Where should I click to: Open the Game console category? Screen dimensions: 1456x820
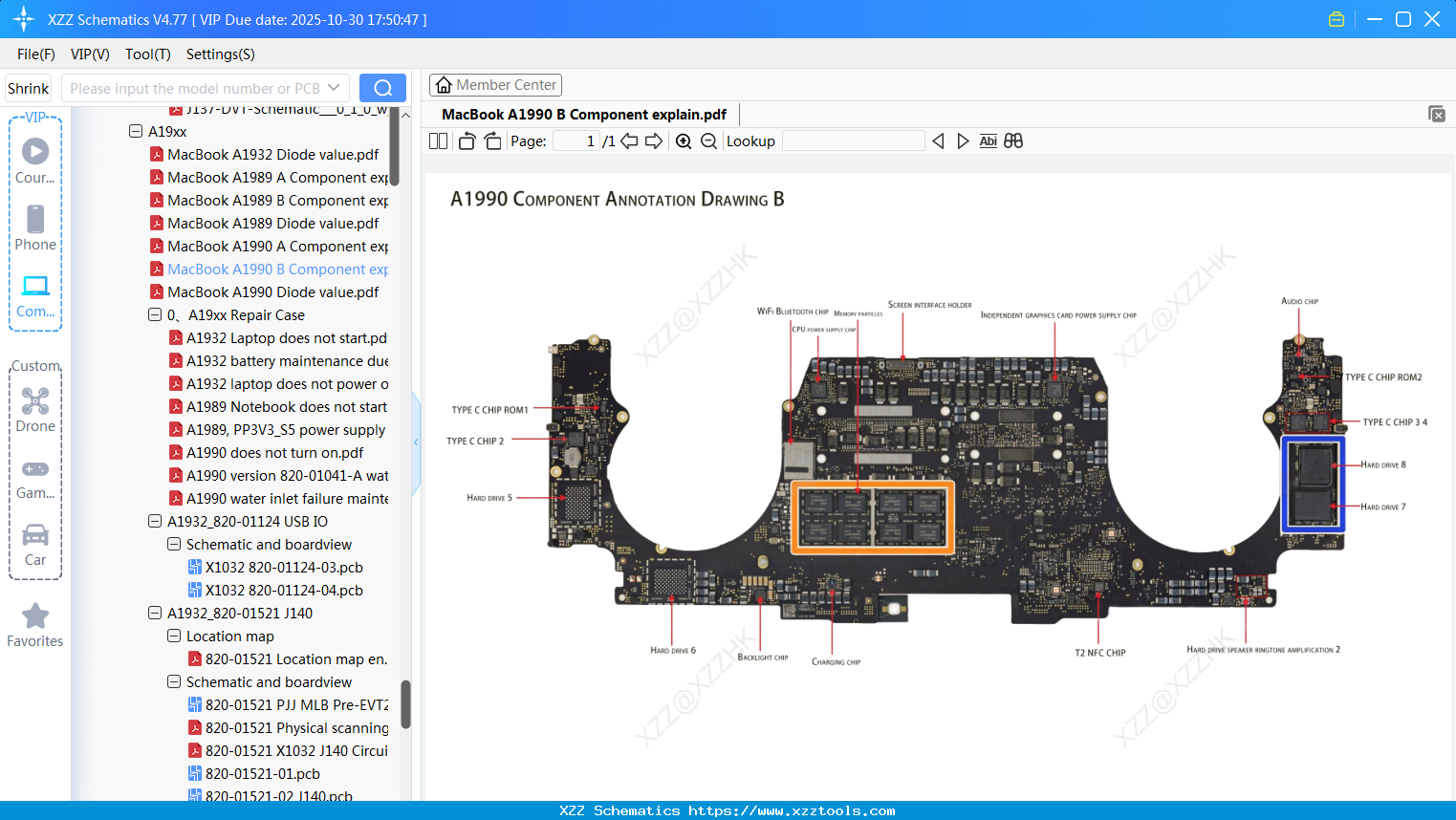(x=35, y=478)
